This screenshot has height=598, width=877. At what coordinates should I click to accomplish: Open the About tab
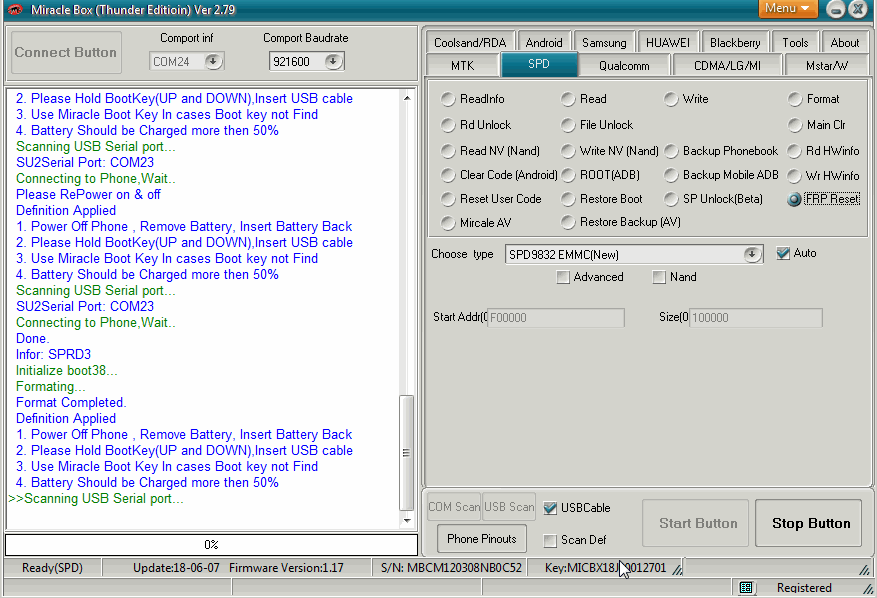(845, 43)
